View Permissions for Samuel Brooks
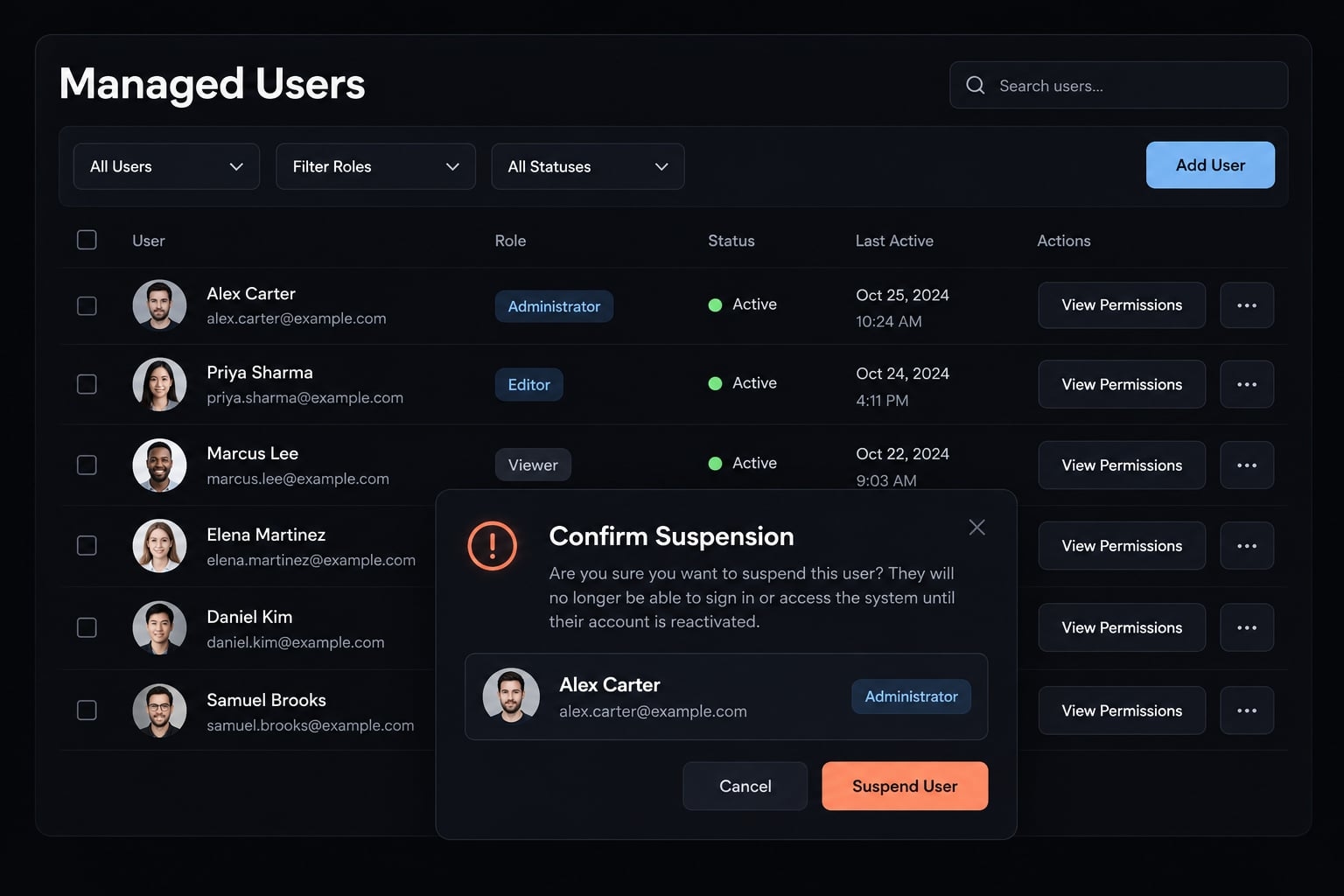Image resolution: width=1344 pixels, height=896 pixels. (x=1122, y=710)
